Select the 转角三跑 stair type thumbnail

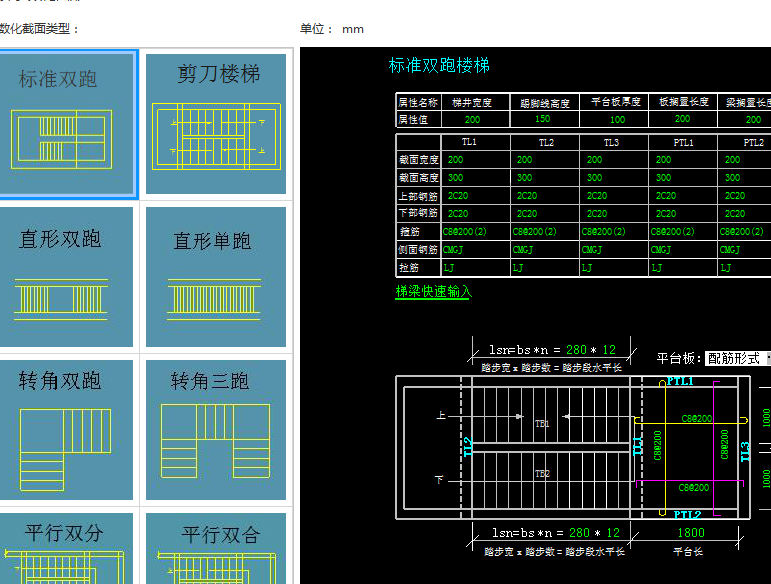pyautogui.click(x=216, y=430)
